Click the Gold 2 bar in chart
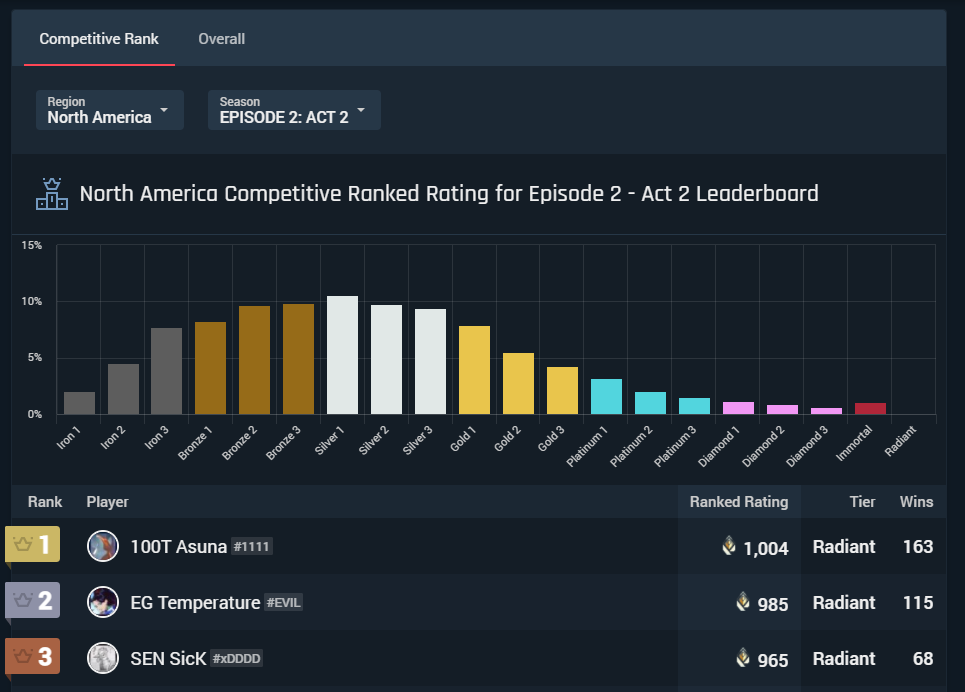The width and height of the screenshot is (965, 692). [518, 384]
